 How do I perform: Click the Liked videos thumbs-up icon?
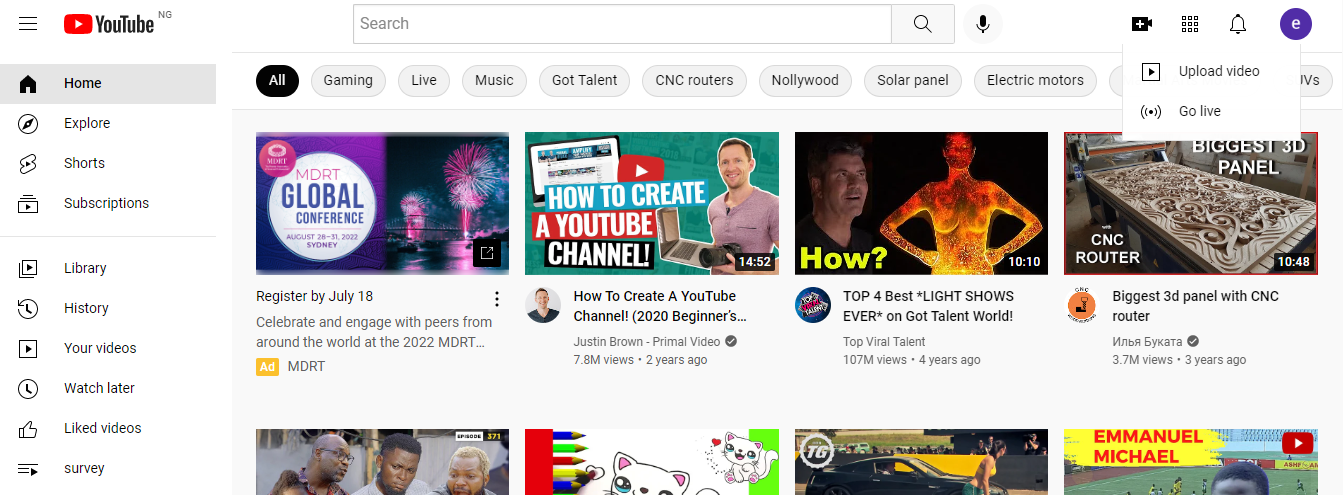pyautogui.click(x=28, y=428)
